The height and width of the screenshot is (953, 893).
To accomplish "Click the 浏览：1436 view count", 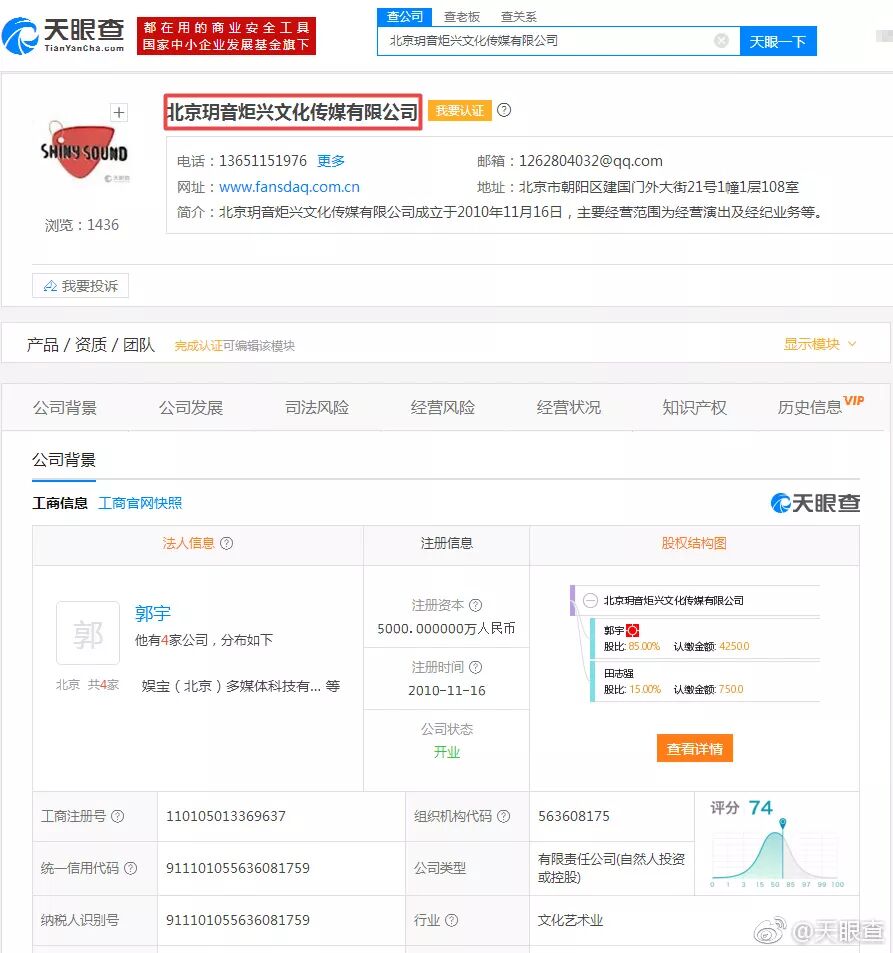I will pyautogui.click(x=82, y=225).
